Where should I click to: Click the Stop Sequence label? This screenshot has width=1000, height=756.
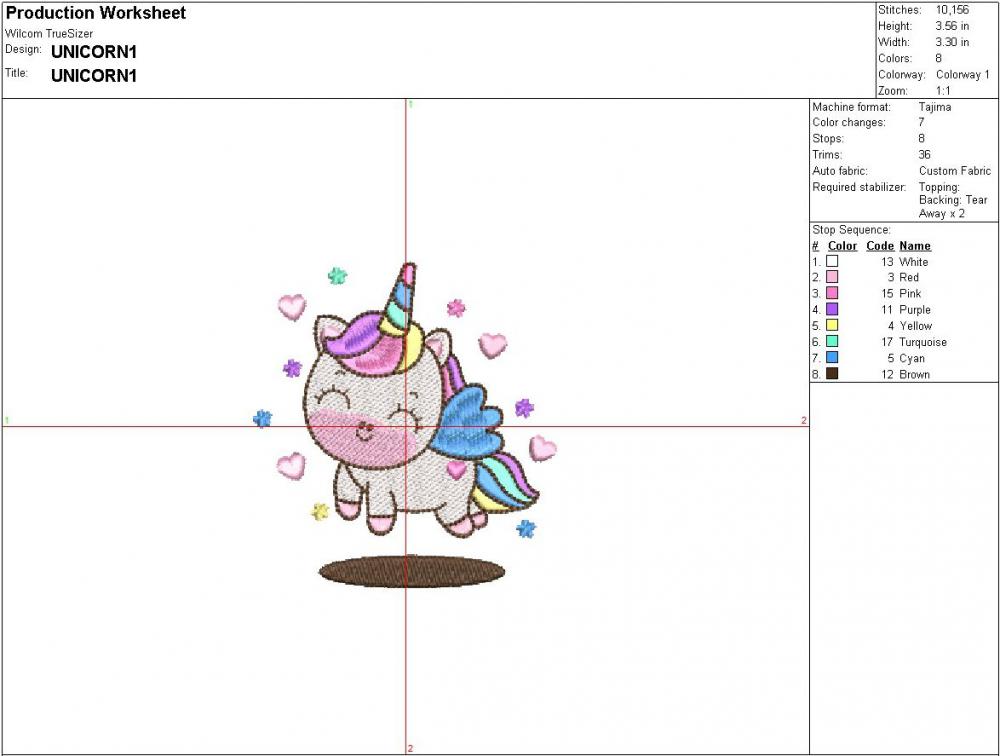pyautogui.click(x=851, y=230)
